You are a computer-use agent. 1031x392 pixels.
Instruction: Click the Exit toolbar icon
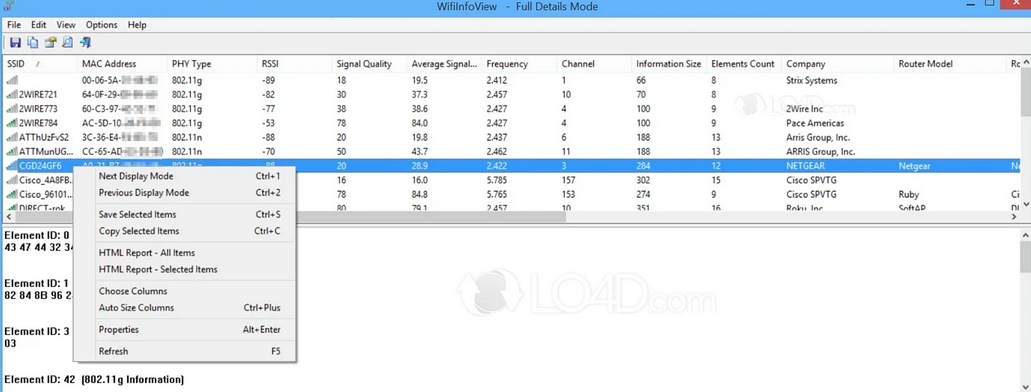tap(85, 43)
